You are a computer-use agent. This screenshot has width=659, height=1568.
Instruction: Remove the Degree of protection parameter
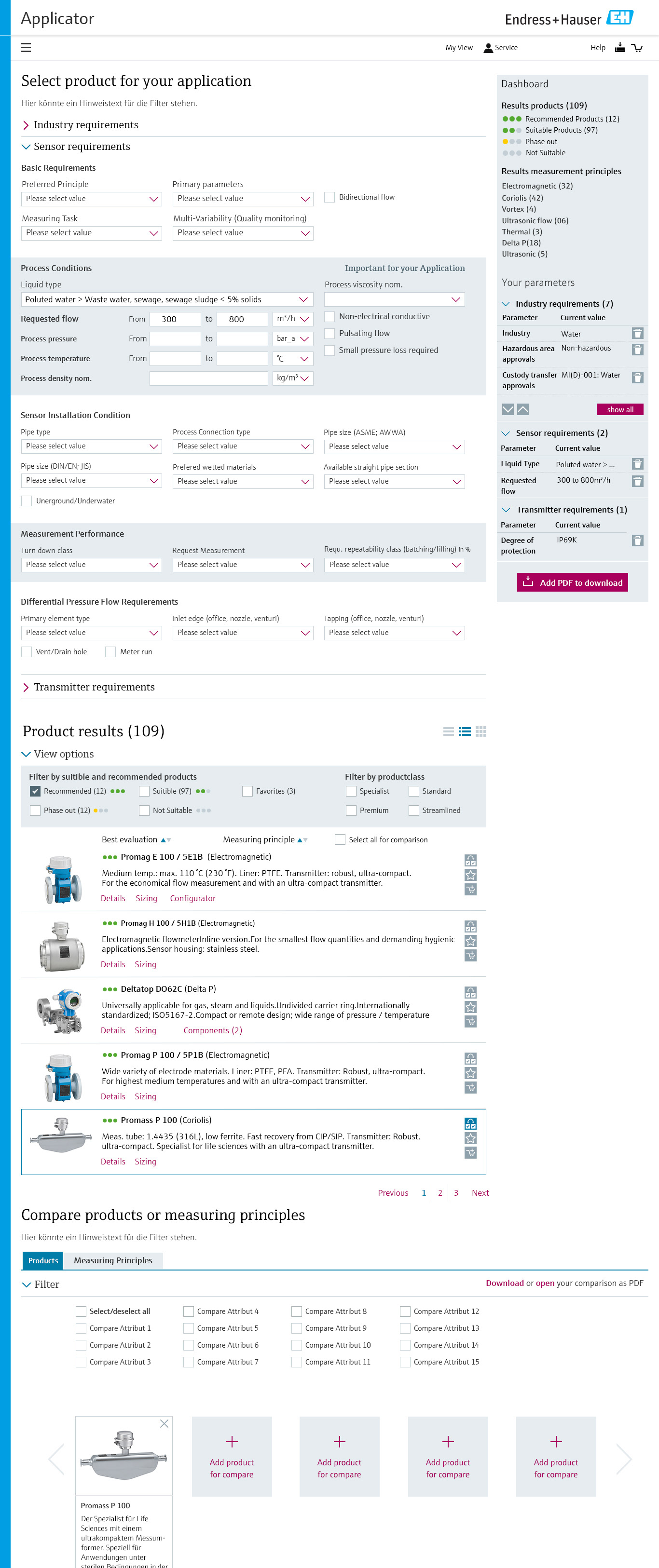[637, 541]
